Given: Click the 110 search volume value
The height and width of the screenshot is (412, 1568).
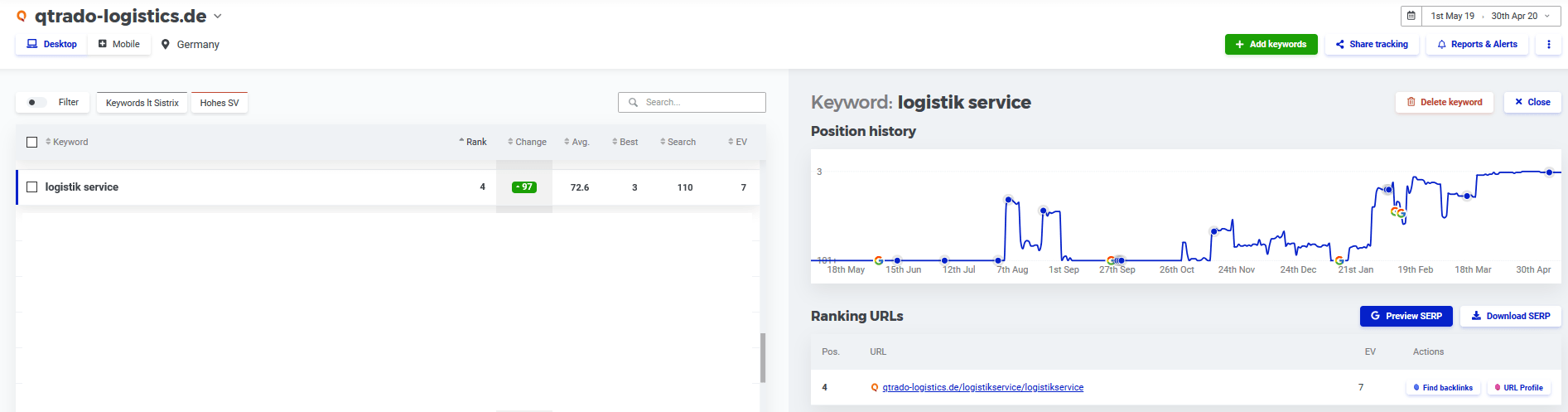Looking at the screenshot, I should 685,187.
